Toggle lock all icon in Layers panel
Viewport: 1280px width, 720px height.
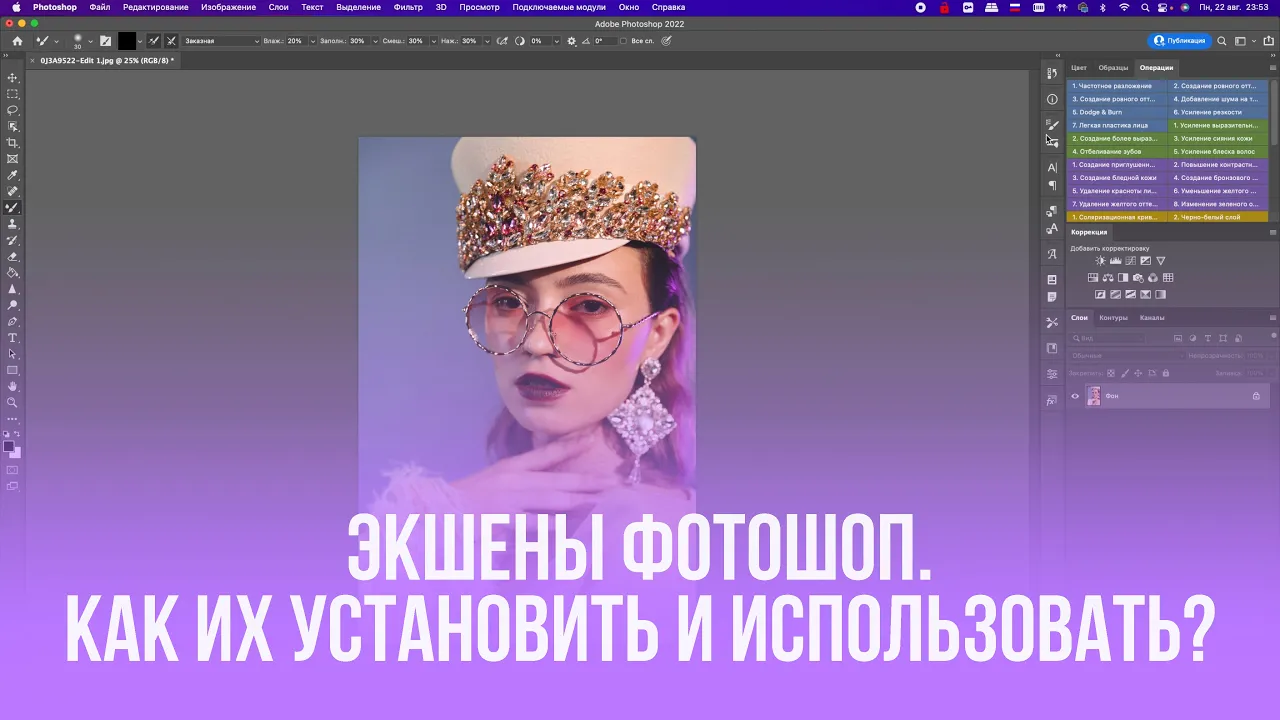[1166, 373]
